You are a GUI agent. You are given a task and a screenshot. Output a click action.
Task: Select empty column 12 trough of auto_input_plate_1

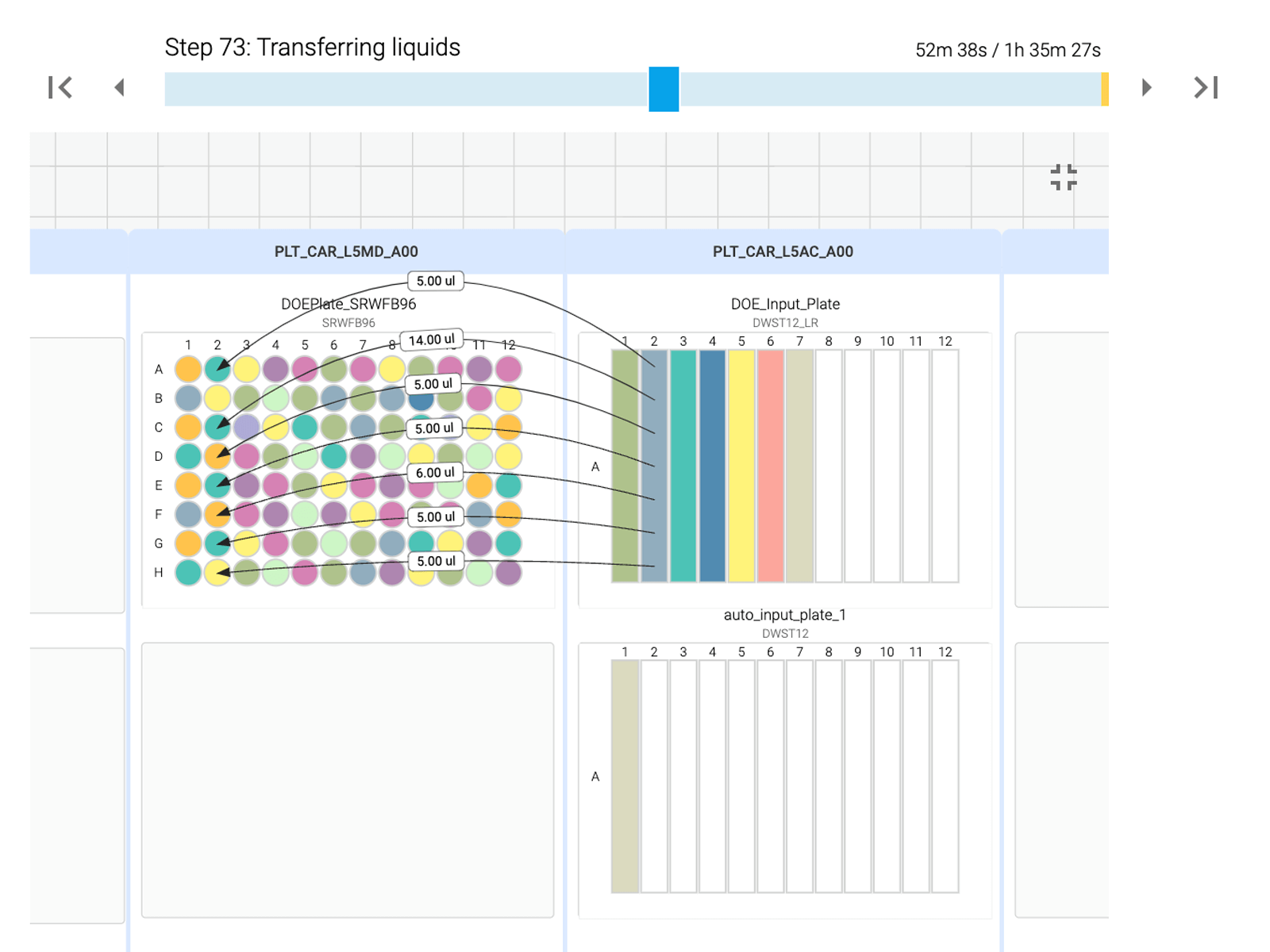pos(945,777)
